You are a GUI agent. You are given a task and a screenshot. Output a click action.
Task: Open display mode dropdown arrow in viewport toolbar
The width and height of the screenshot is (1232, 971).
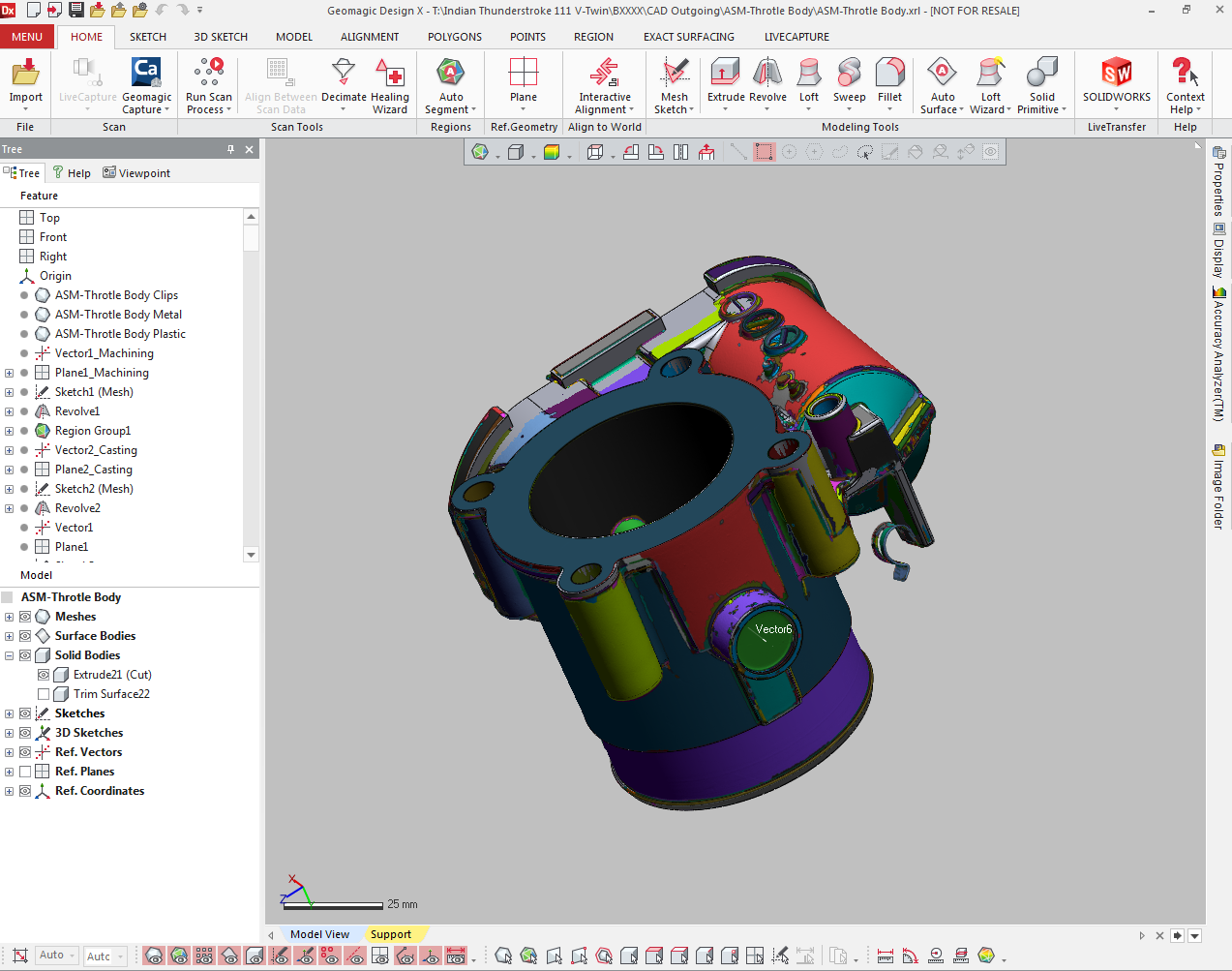click(x=533, y=155)
